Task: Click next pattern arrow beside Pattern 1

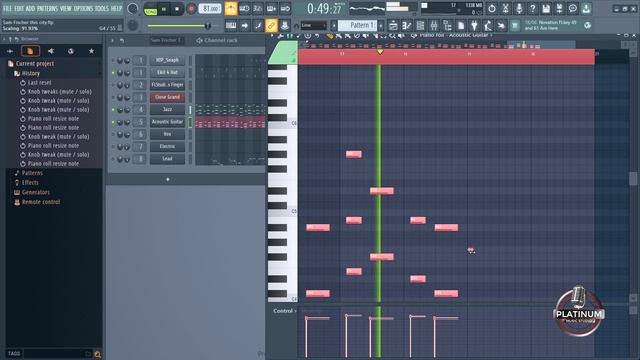Action: pyautogui.click(x=381, y=25)
